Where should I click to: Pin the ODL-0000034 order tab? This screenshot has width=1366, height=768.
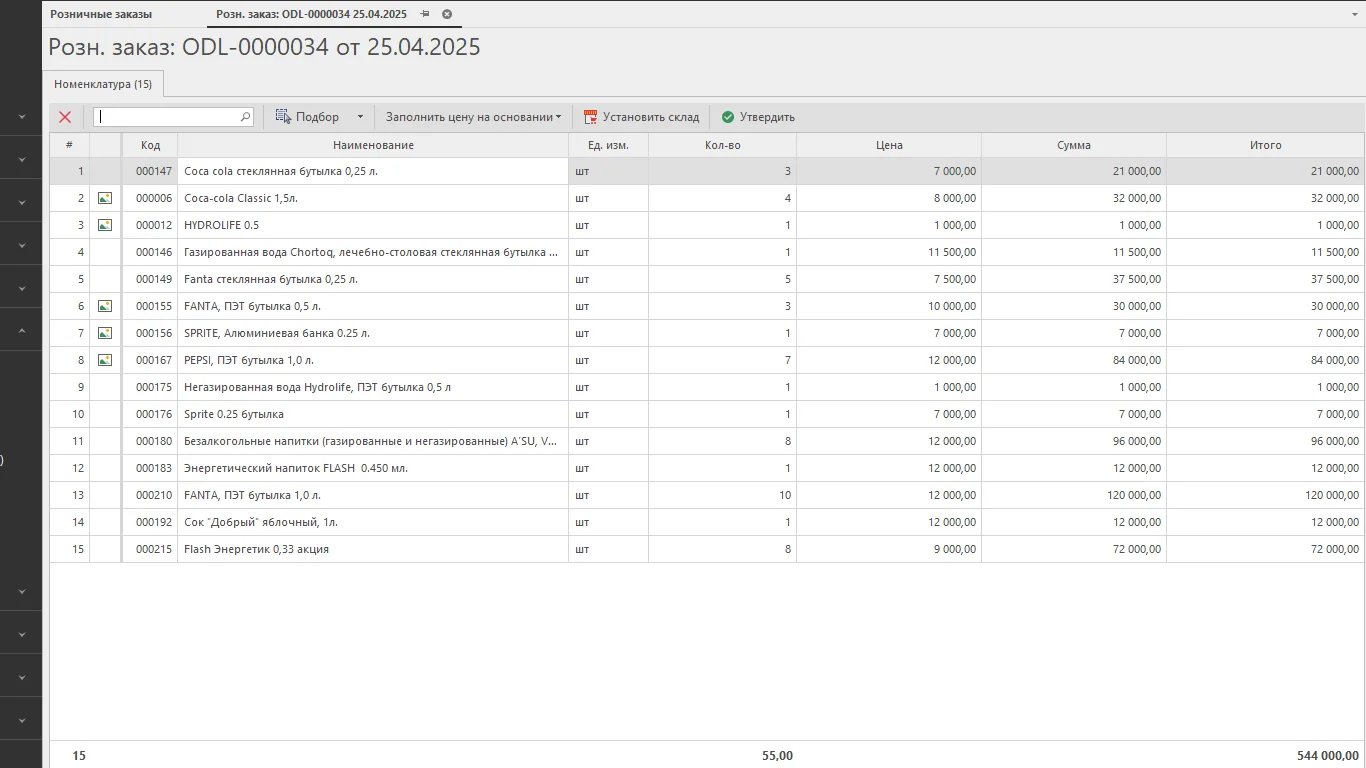pos(425,14)
